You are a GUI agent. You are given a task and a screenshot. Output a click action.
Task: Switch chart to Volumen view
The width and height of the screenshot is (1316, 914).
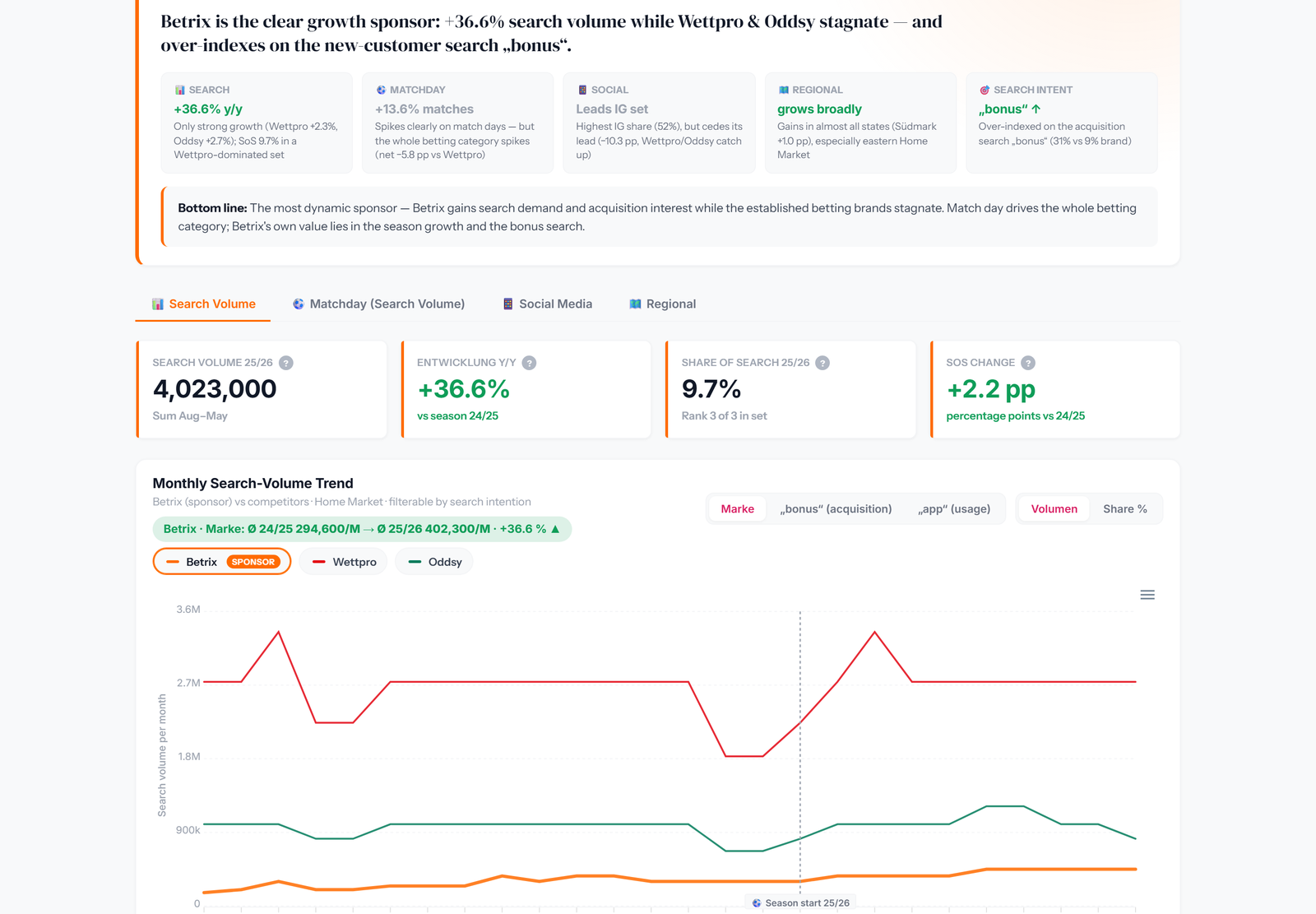click(1054, 509)
